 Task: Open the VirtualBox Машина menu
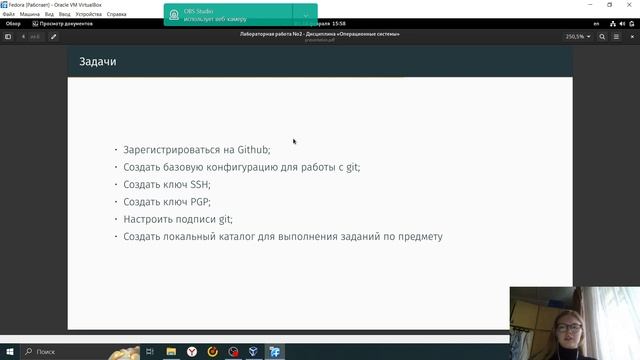pos(30,14)
